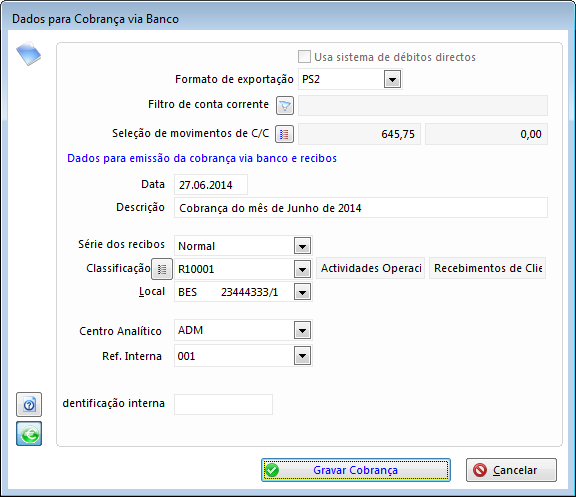Click the green euro icon button
The width and height of the screenshot is (576, 497).
click(29, 434)
